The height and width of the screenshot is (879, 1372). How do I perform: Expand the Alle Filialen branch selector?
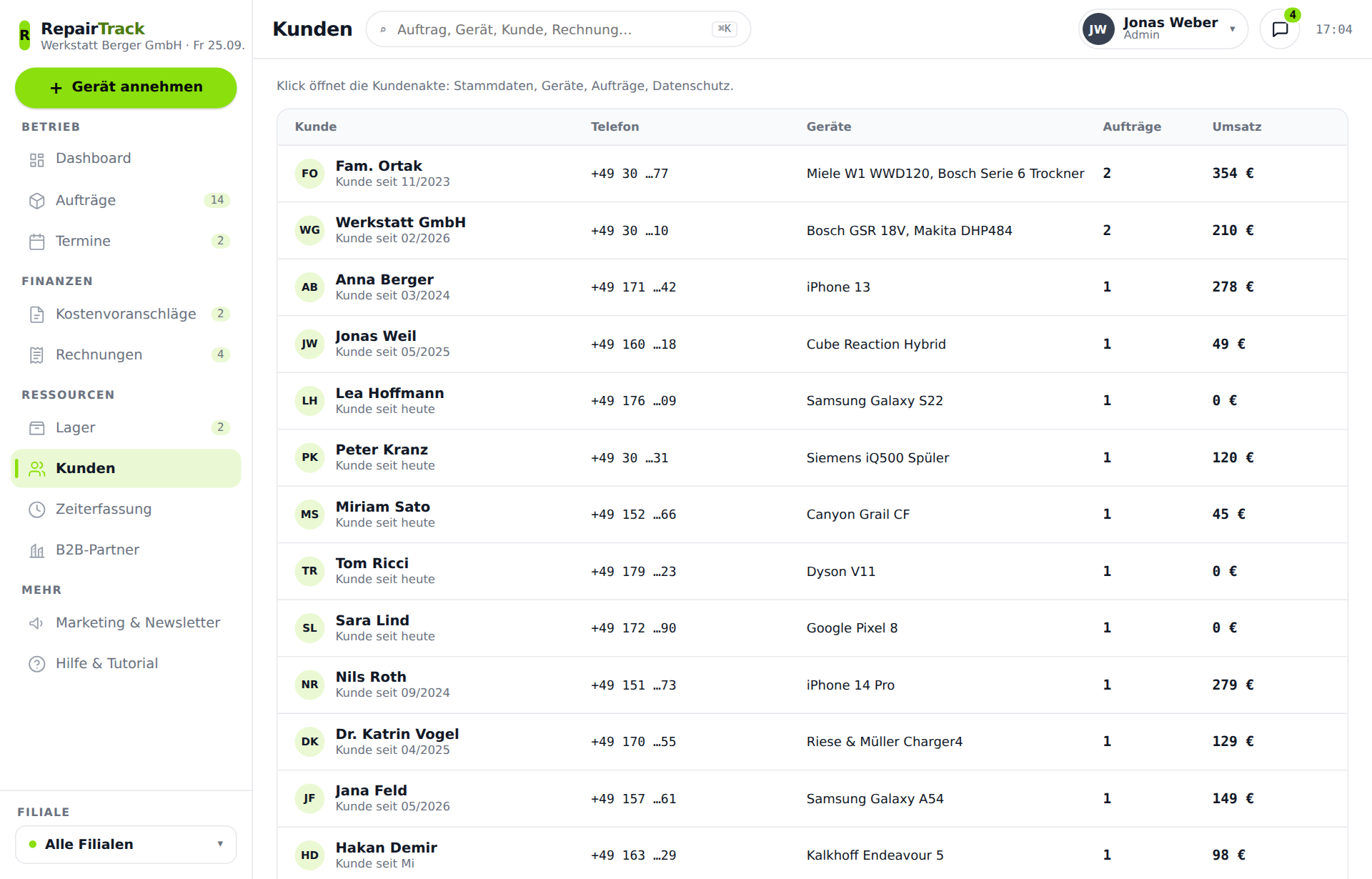(x=126, y=845)
